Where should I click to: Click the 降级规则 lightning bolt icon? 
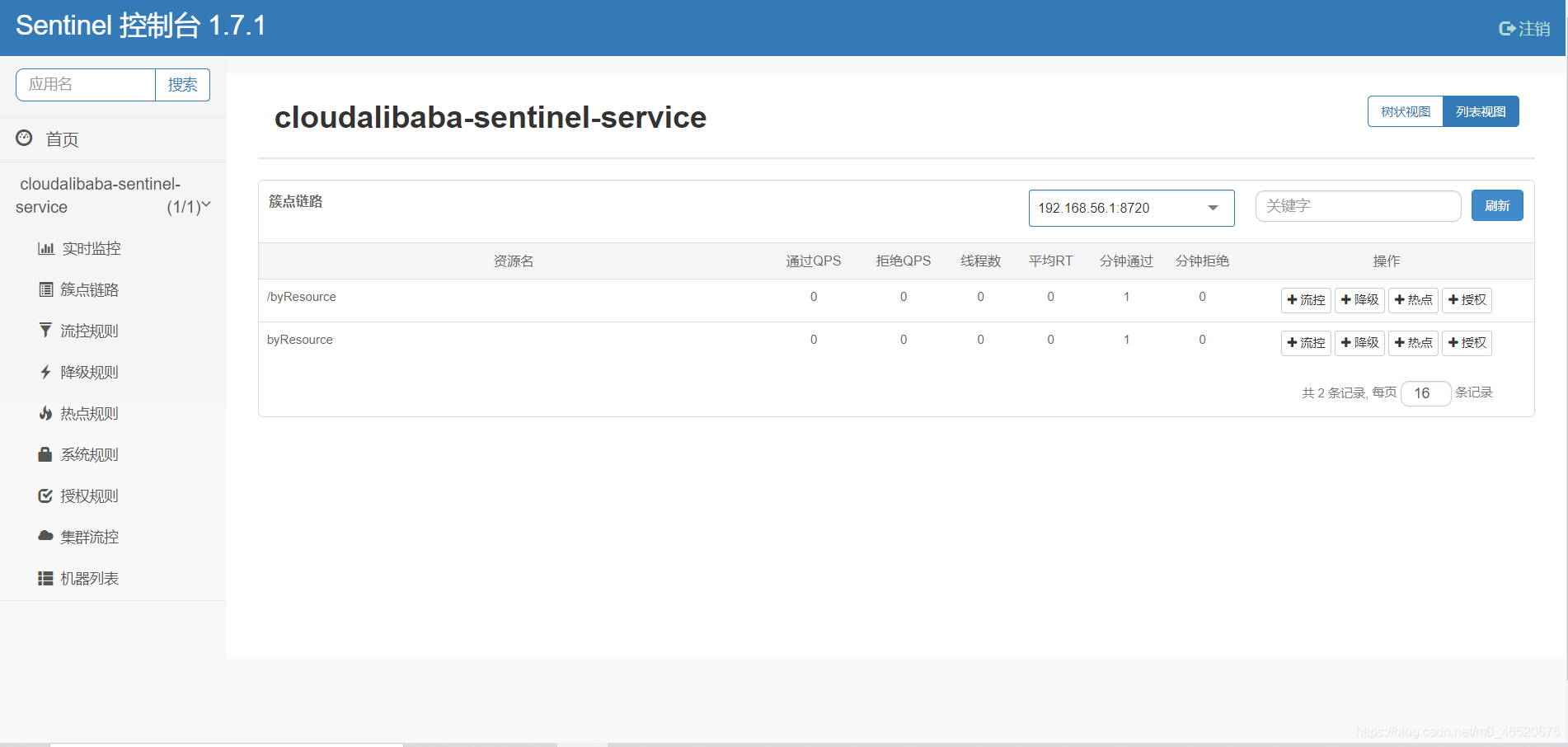point(45,372)
